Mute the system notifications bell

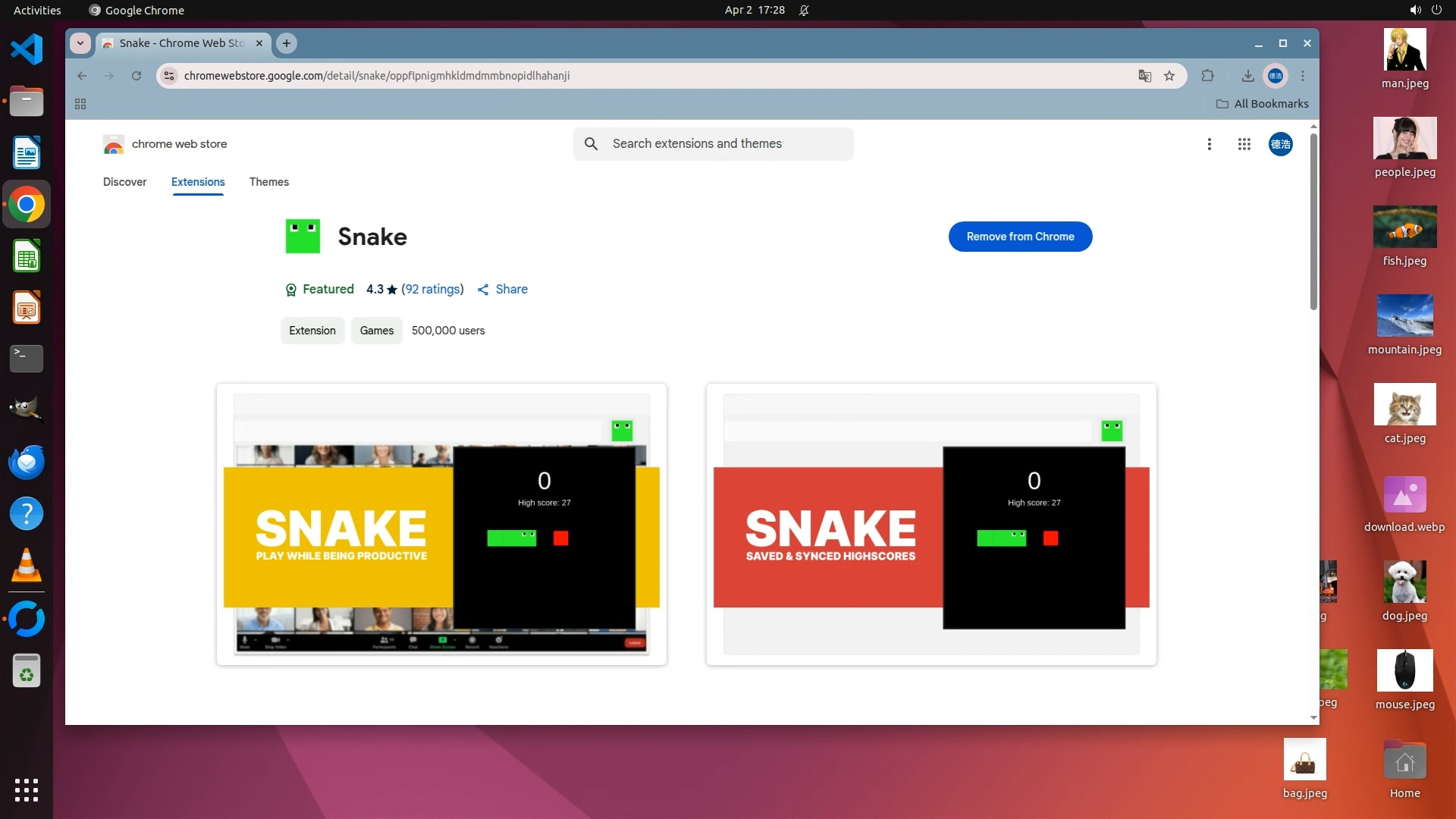pos(804,10)
